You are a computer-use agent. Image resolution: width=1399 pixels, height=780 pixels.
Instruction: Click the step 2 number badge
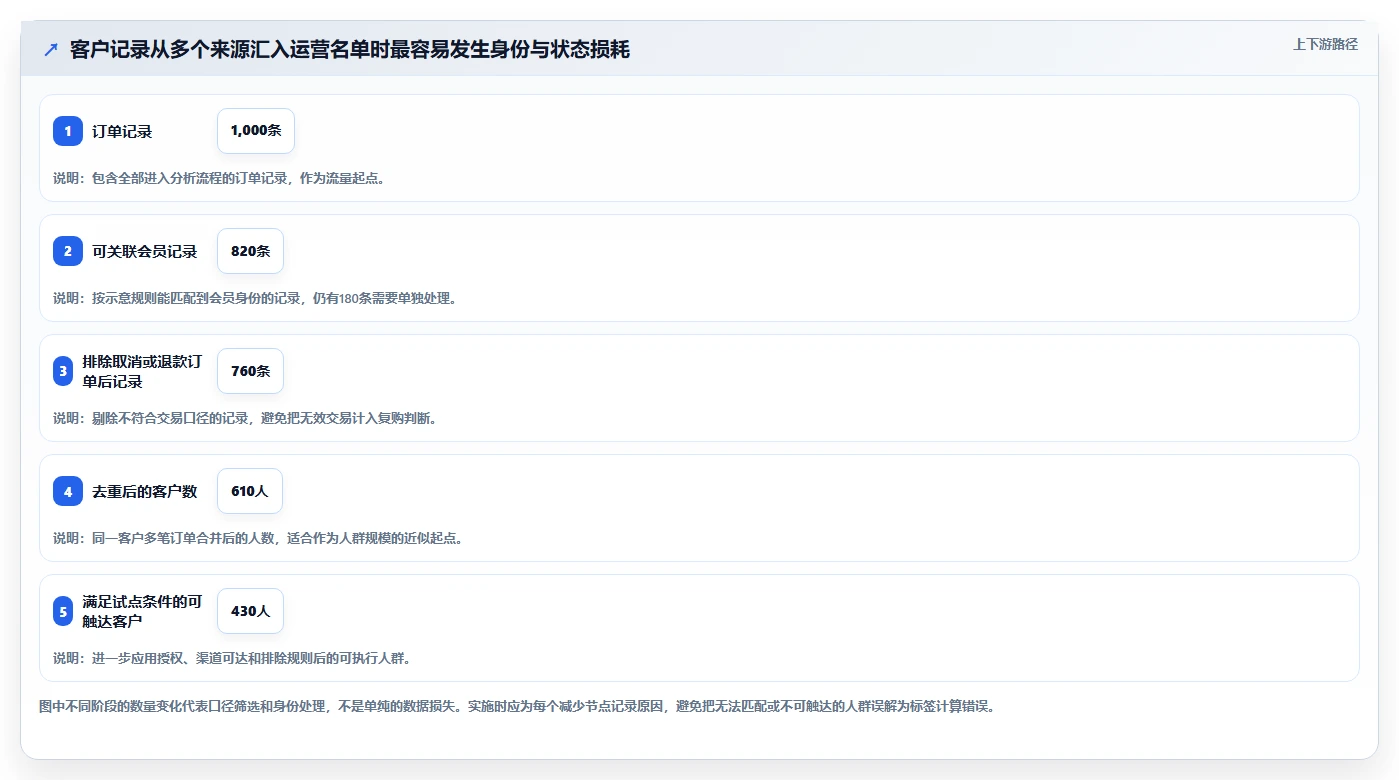point(68,251)
